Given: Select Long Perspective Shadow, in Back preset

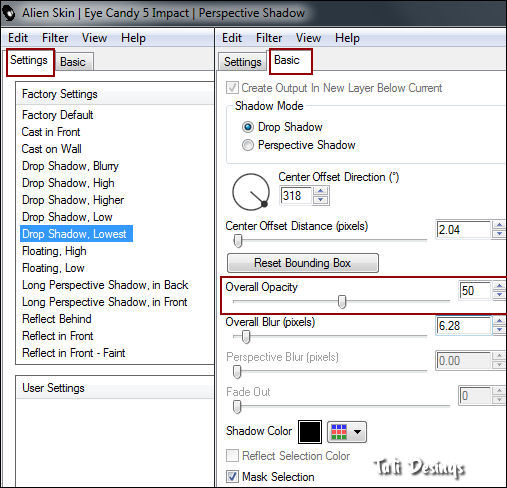Looking at the screenshot, I should tap(105, 285).
